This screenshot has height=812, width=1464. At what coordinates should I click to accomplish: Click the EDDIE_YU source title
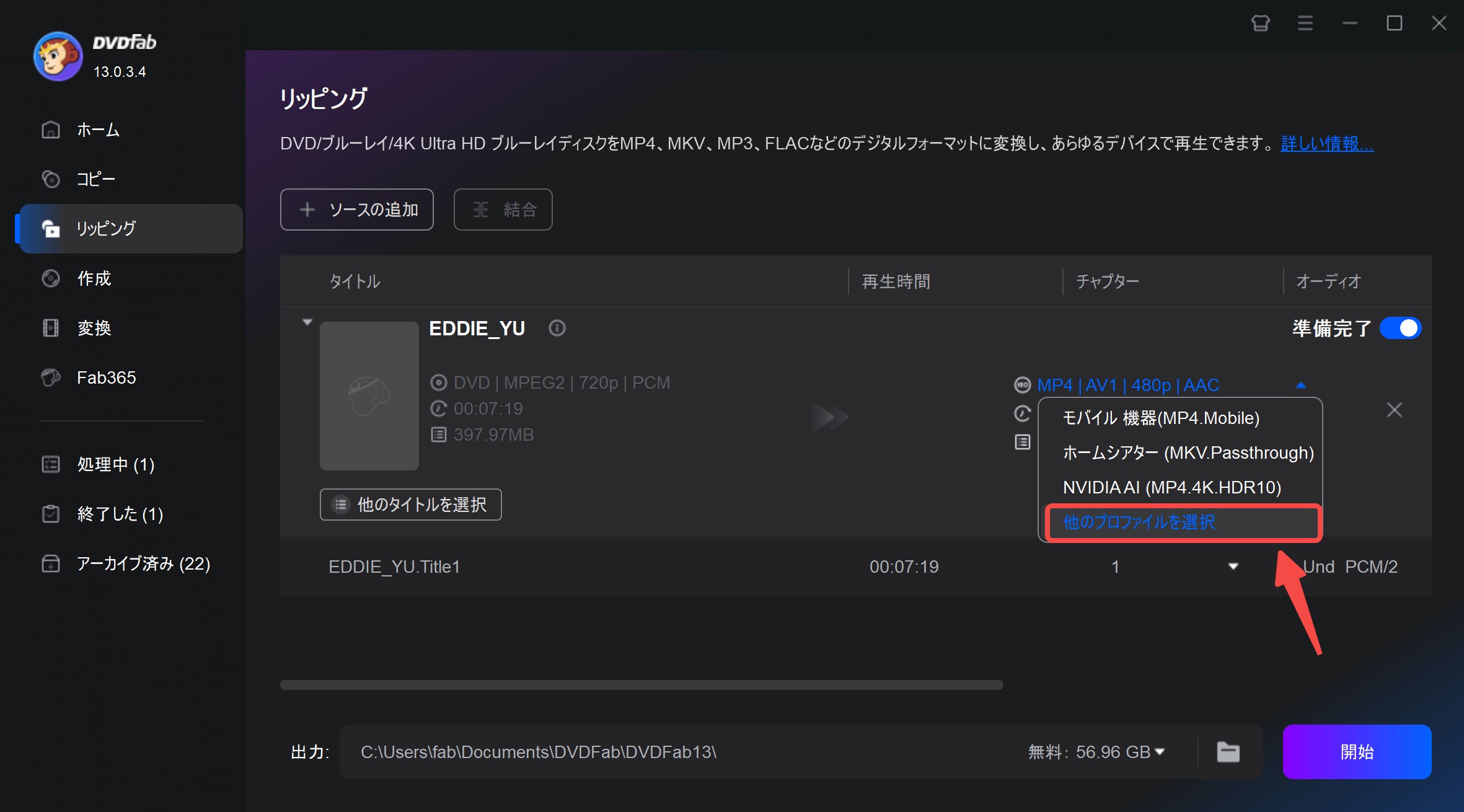(x=477, y=328)
